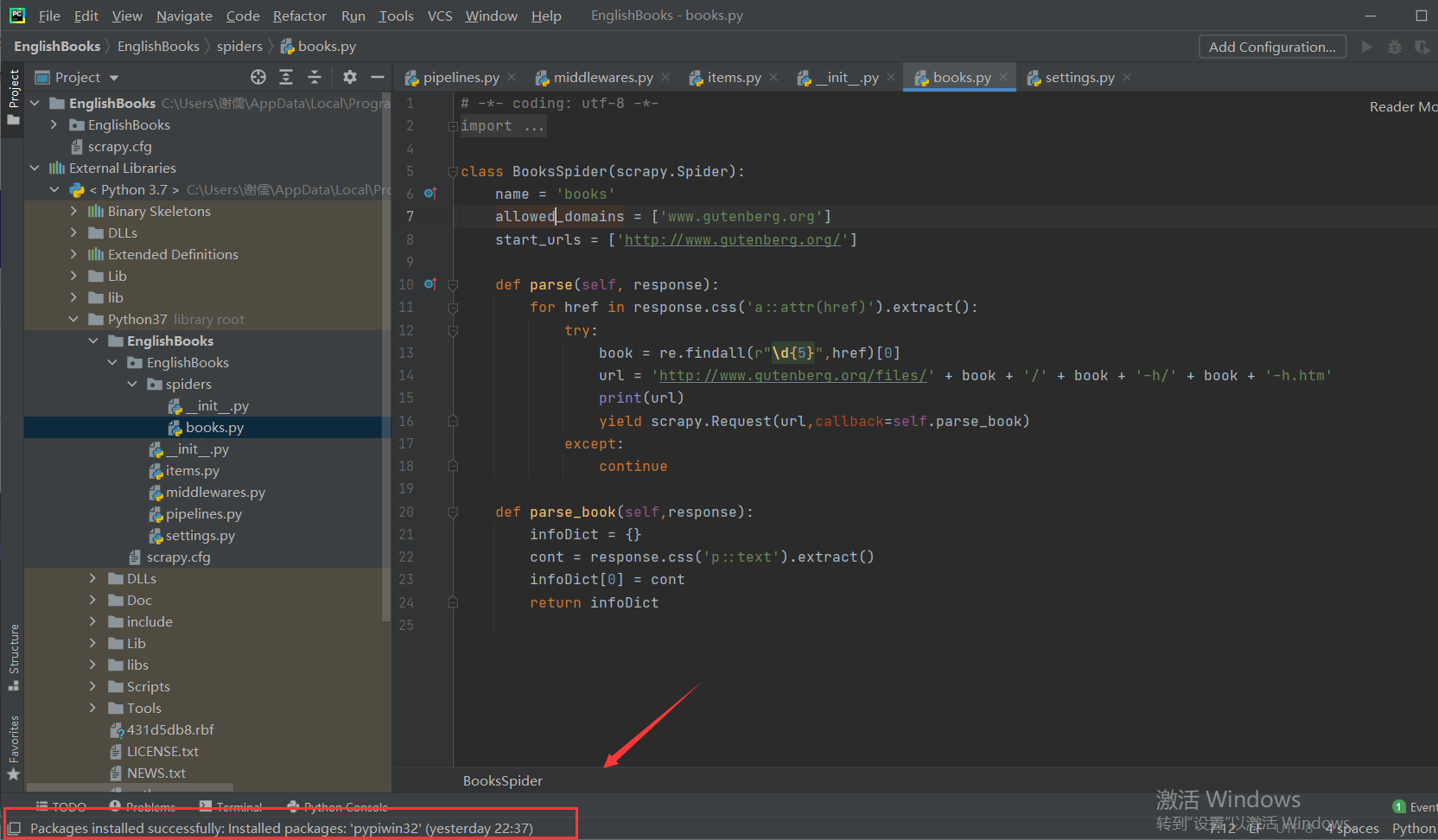The height and width of the screenshot is (840, 1438).
Task: Select books.py in the project tree
Action: point(207,427)
